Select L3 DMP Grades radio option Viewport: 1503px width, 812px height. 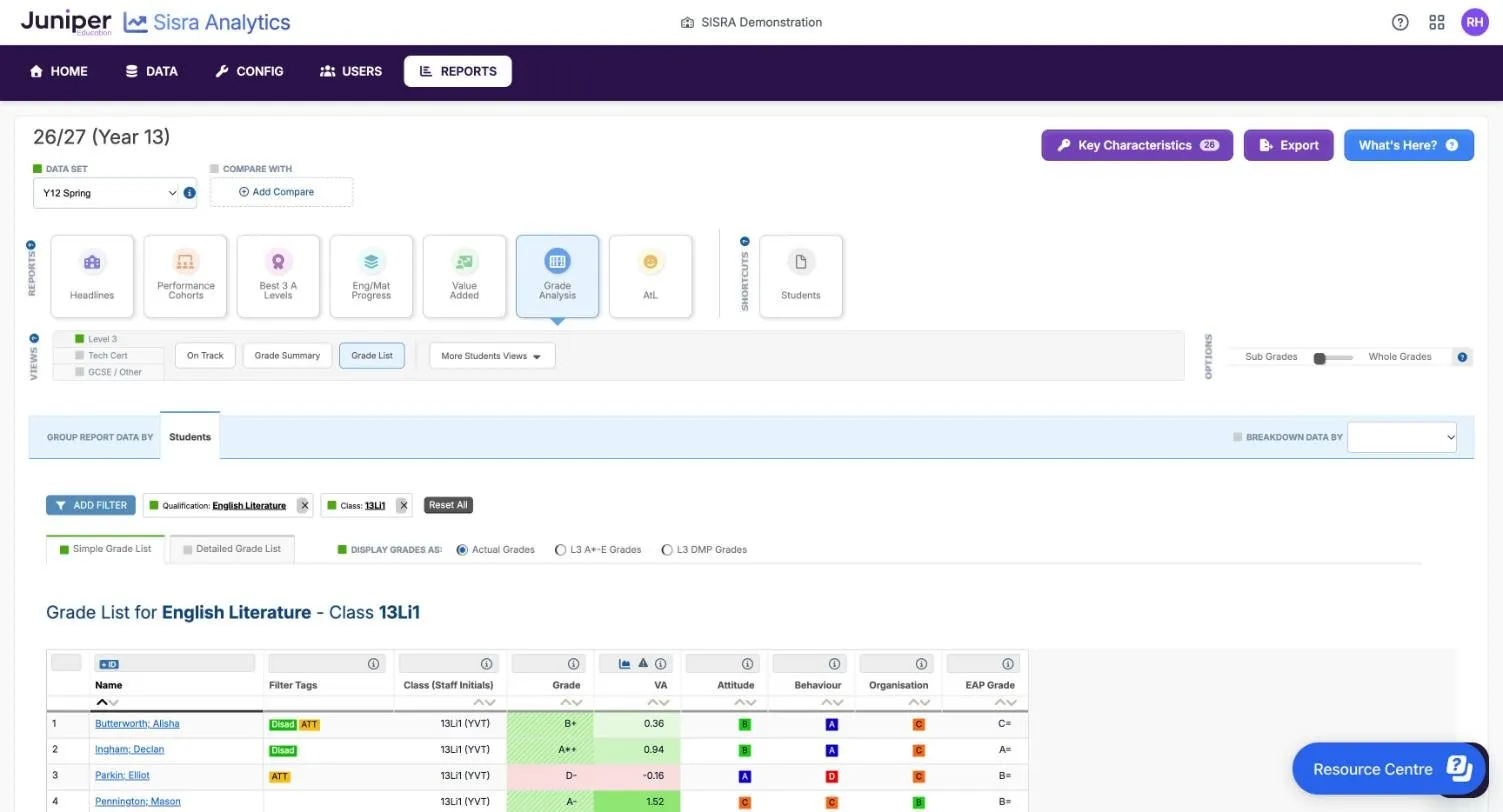[x=666, y=550]
